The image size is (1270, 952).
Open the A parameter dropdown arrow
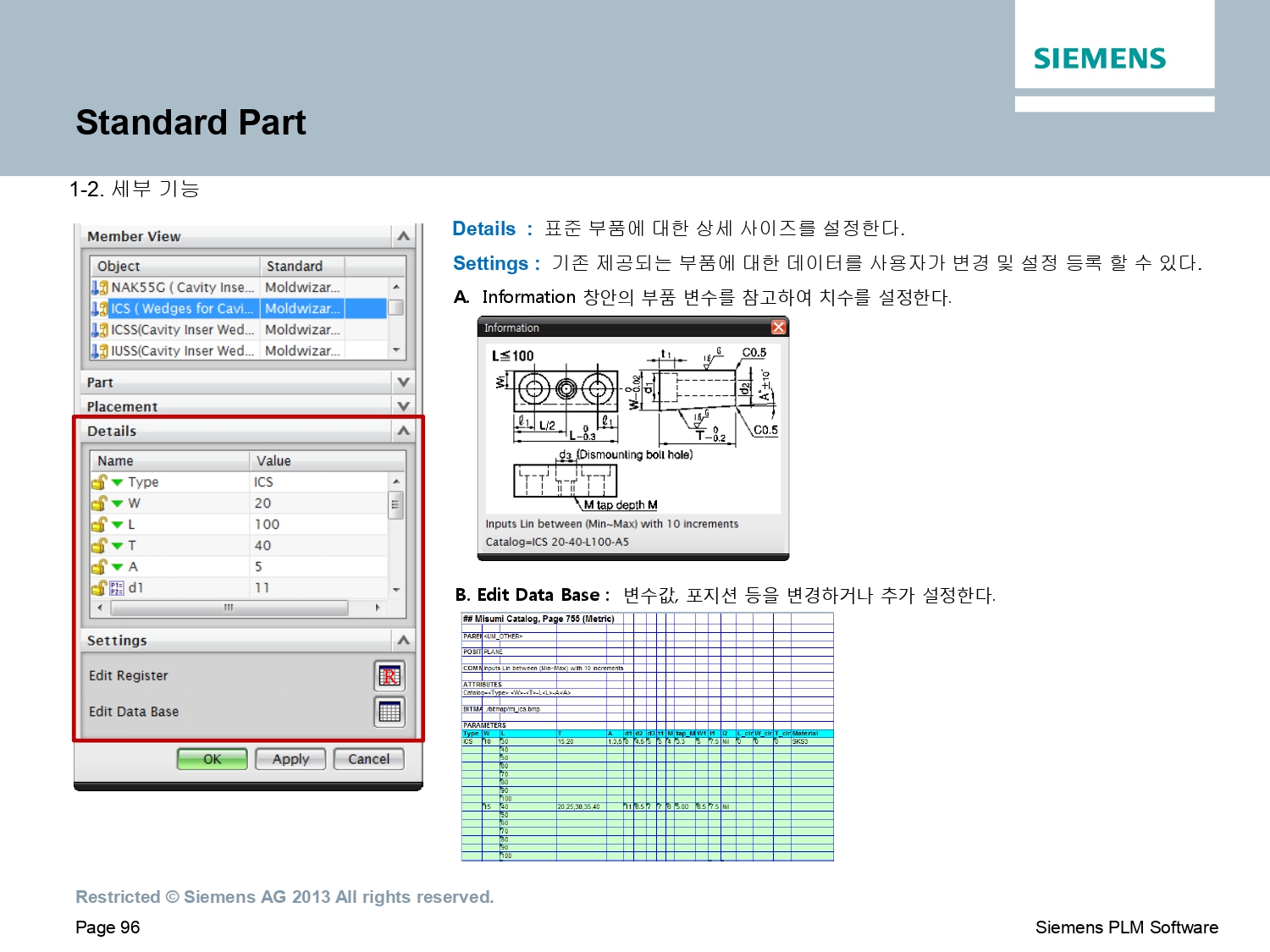[118, 567]
